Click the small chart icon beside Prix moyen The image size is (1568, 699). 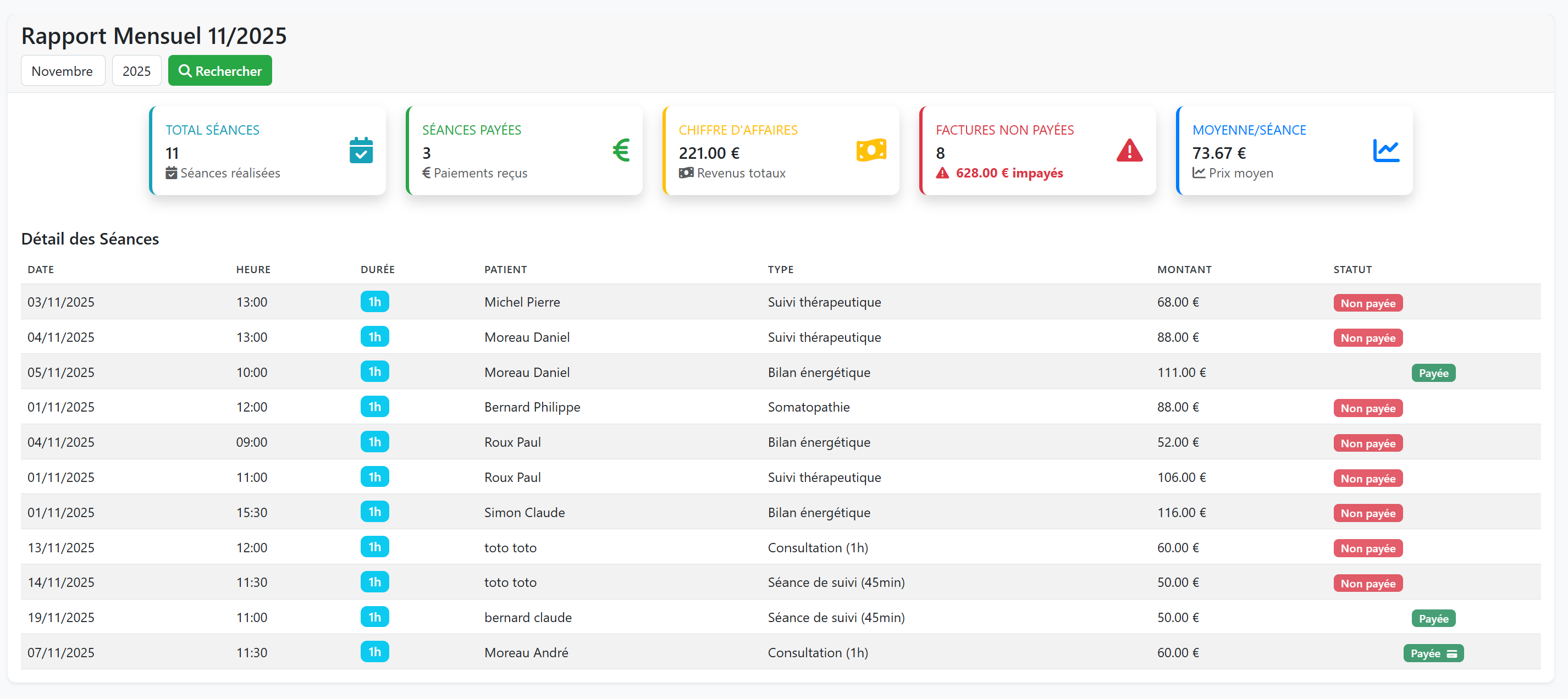pyautogui.click(x=1198, y=174)
